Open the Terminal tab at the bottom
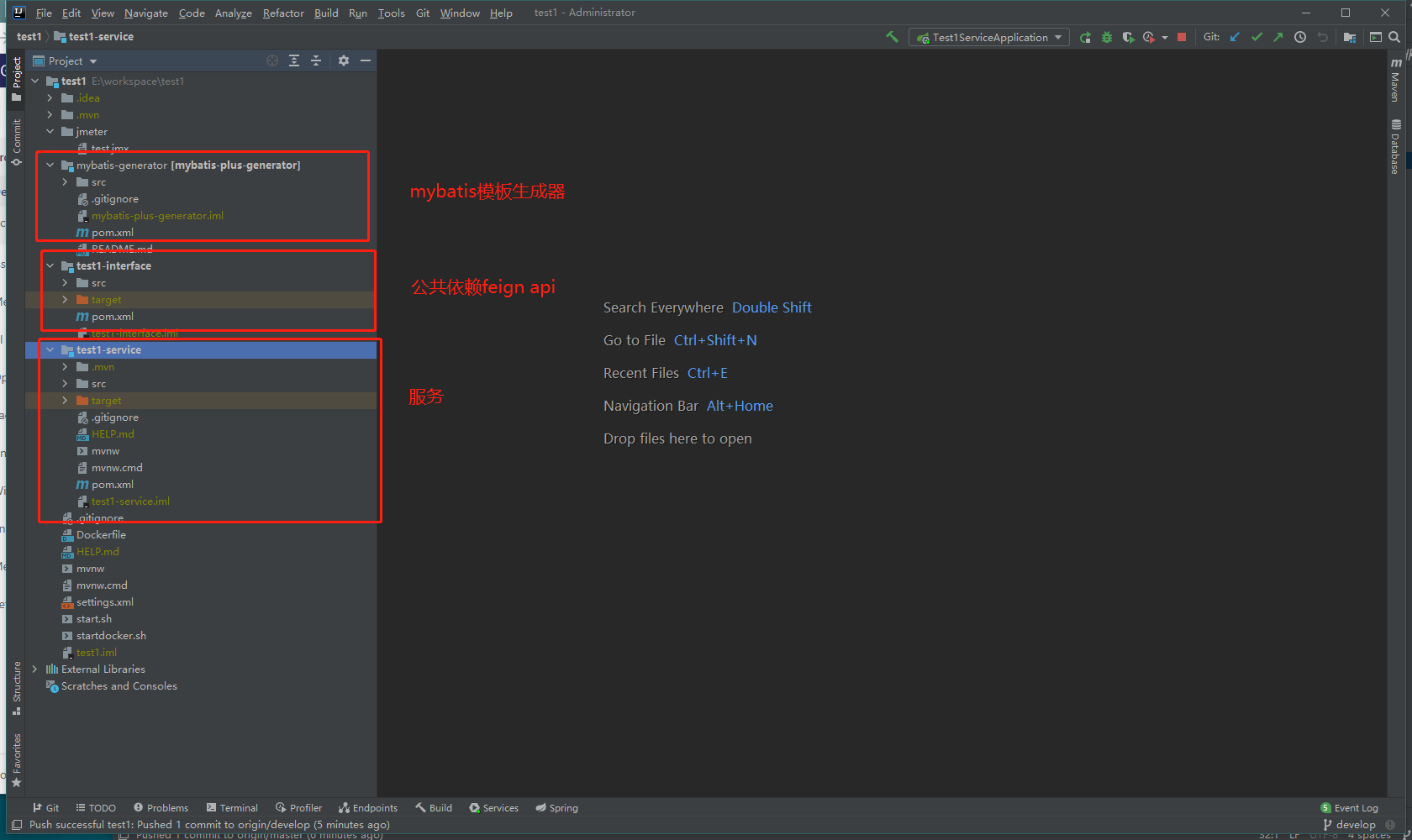The height and width of the screenshot is (840, 1412). pyautogui.click(x=232, y=808)
